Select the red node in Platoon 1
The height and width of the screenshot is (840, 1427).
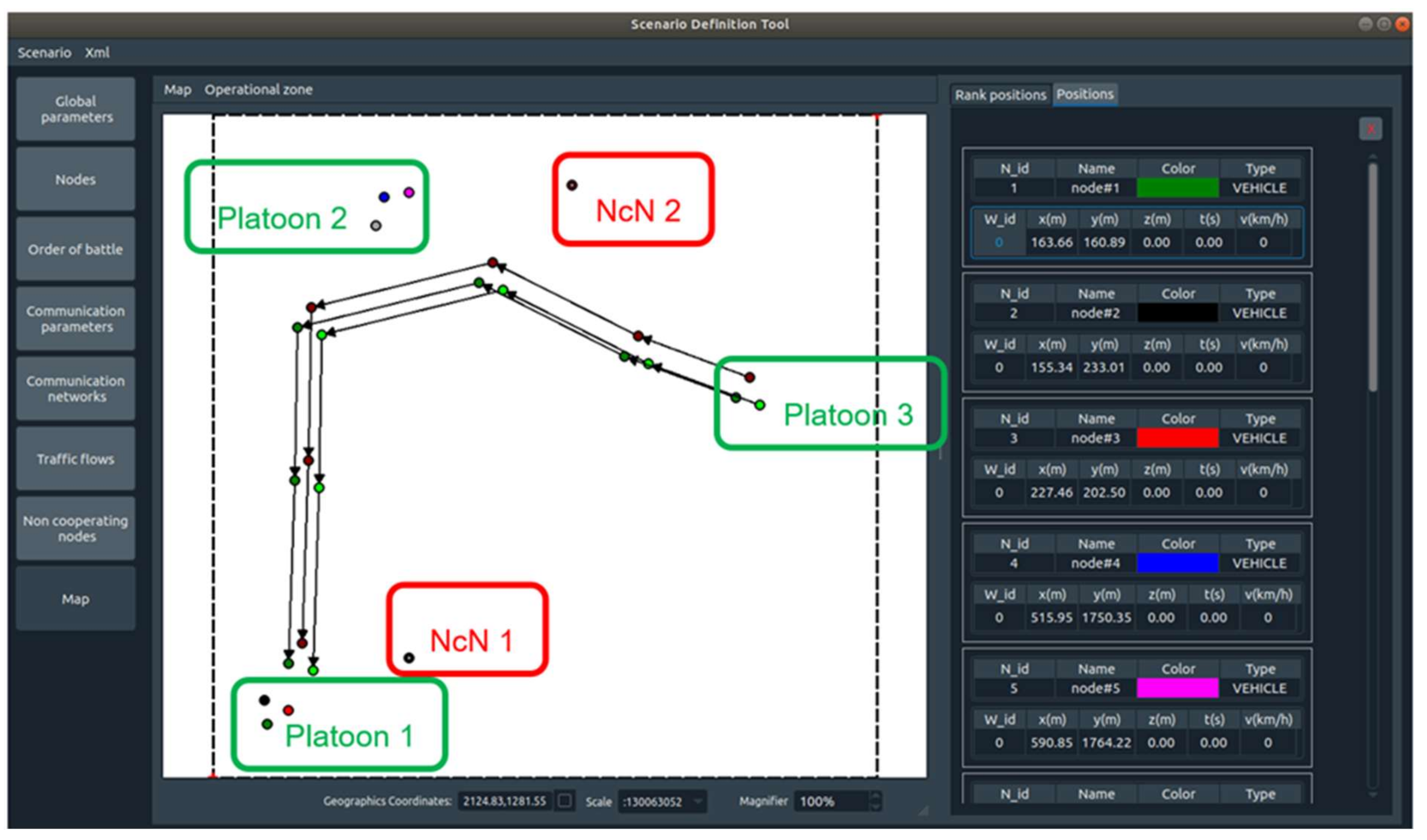(289, 710)
